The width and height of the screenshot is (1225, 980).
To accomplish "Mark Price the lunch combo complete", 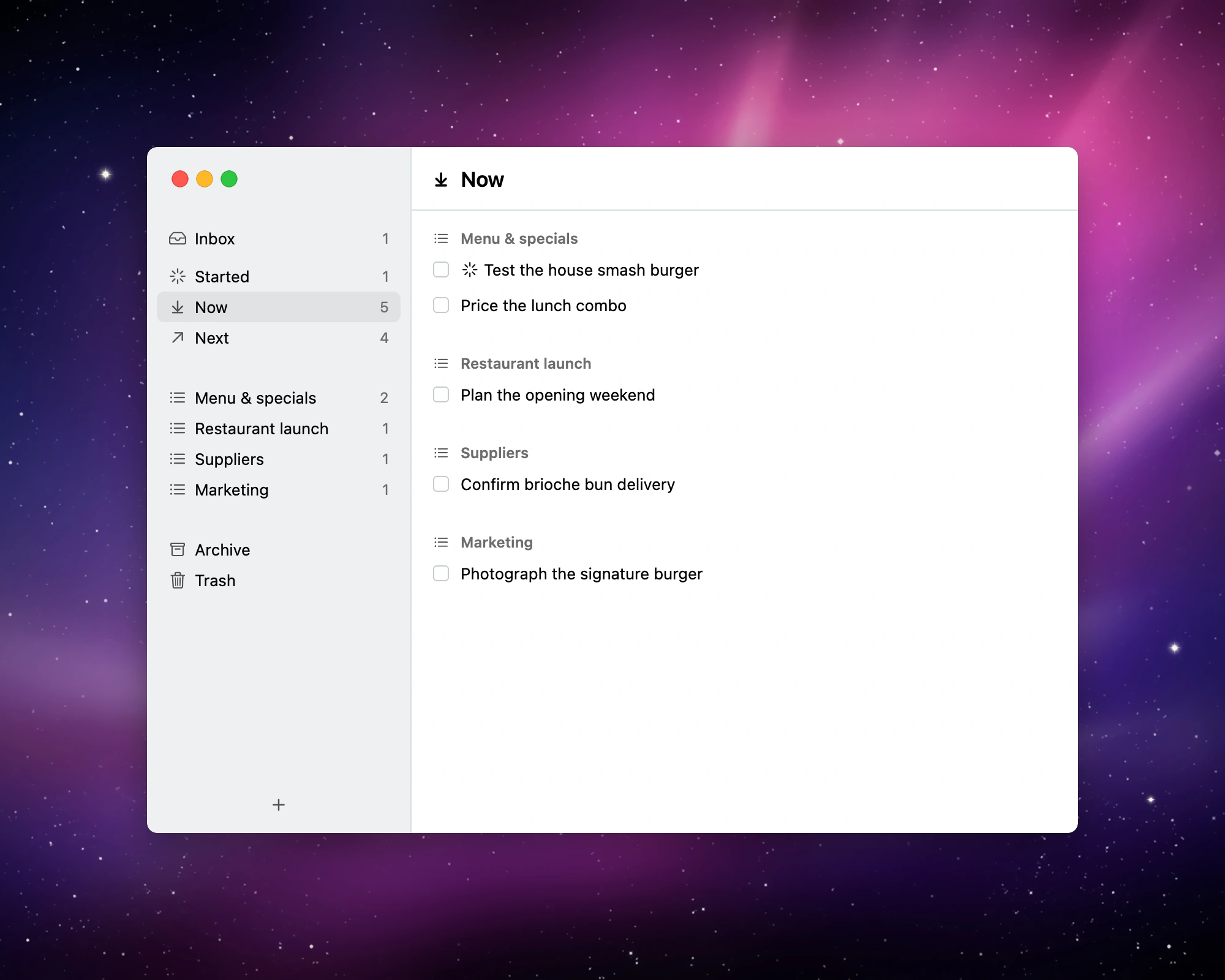I will coord(441,305).
